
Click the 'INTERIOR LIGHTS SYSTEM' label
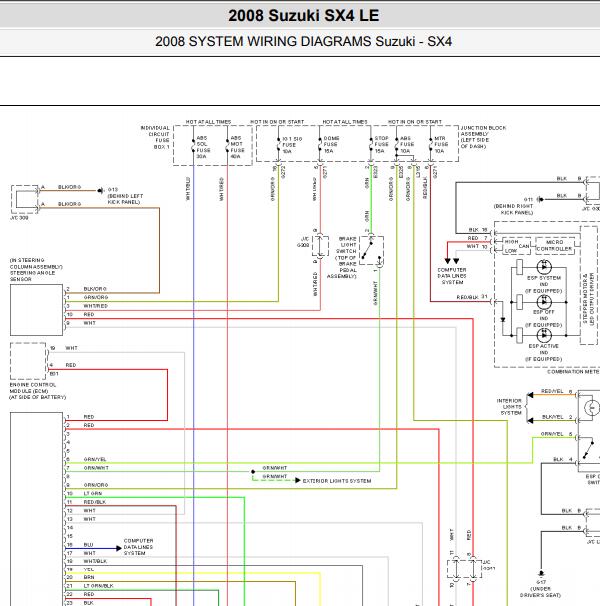pos(509,407)
